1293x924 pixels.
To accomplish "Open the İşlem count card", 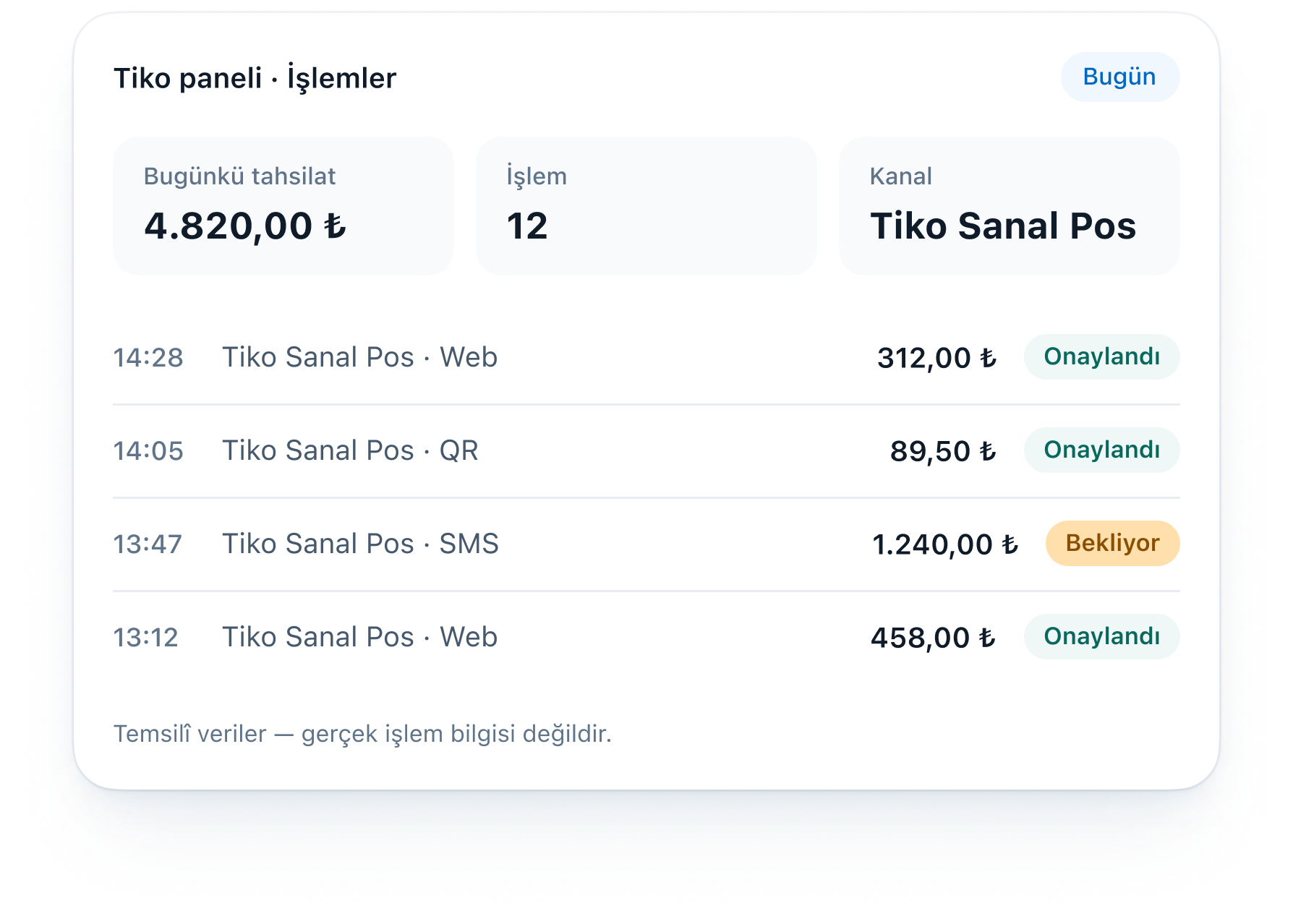I will (x=646, y=206).
